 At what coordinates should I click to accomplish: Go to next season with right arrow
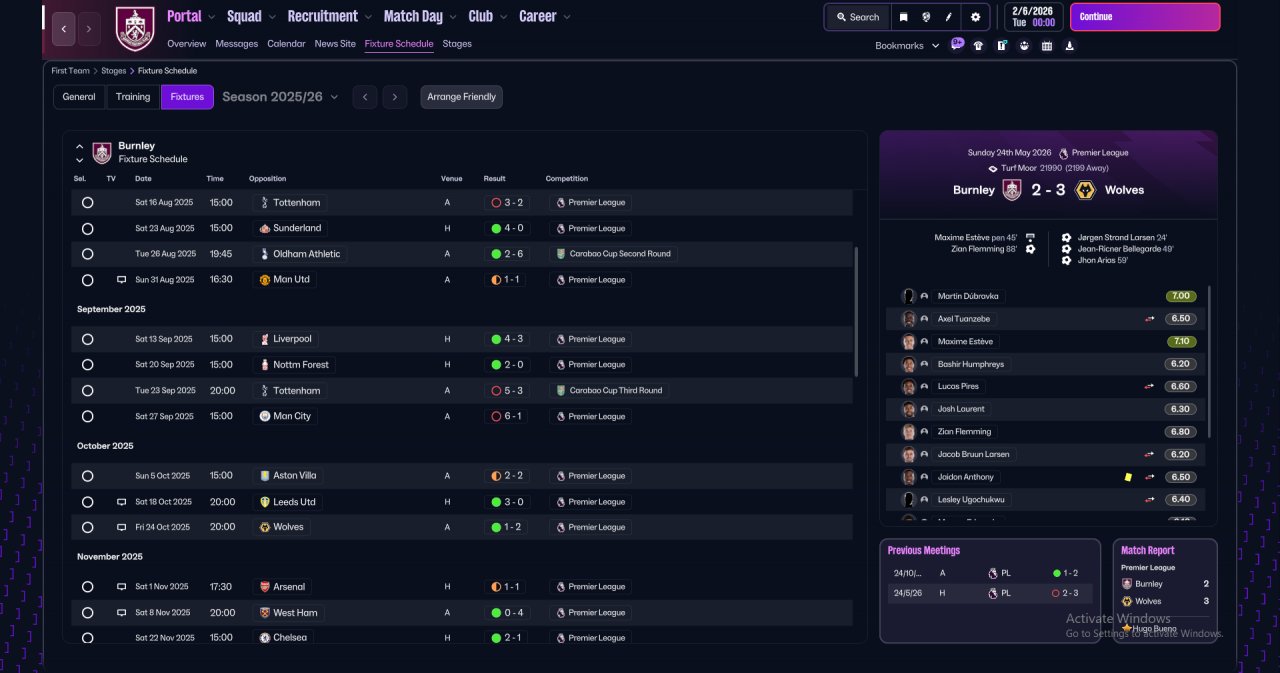point(395,97)
